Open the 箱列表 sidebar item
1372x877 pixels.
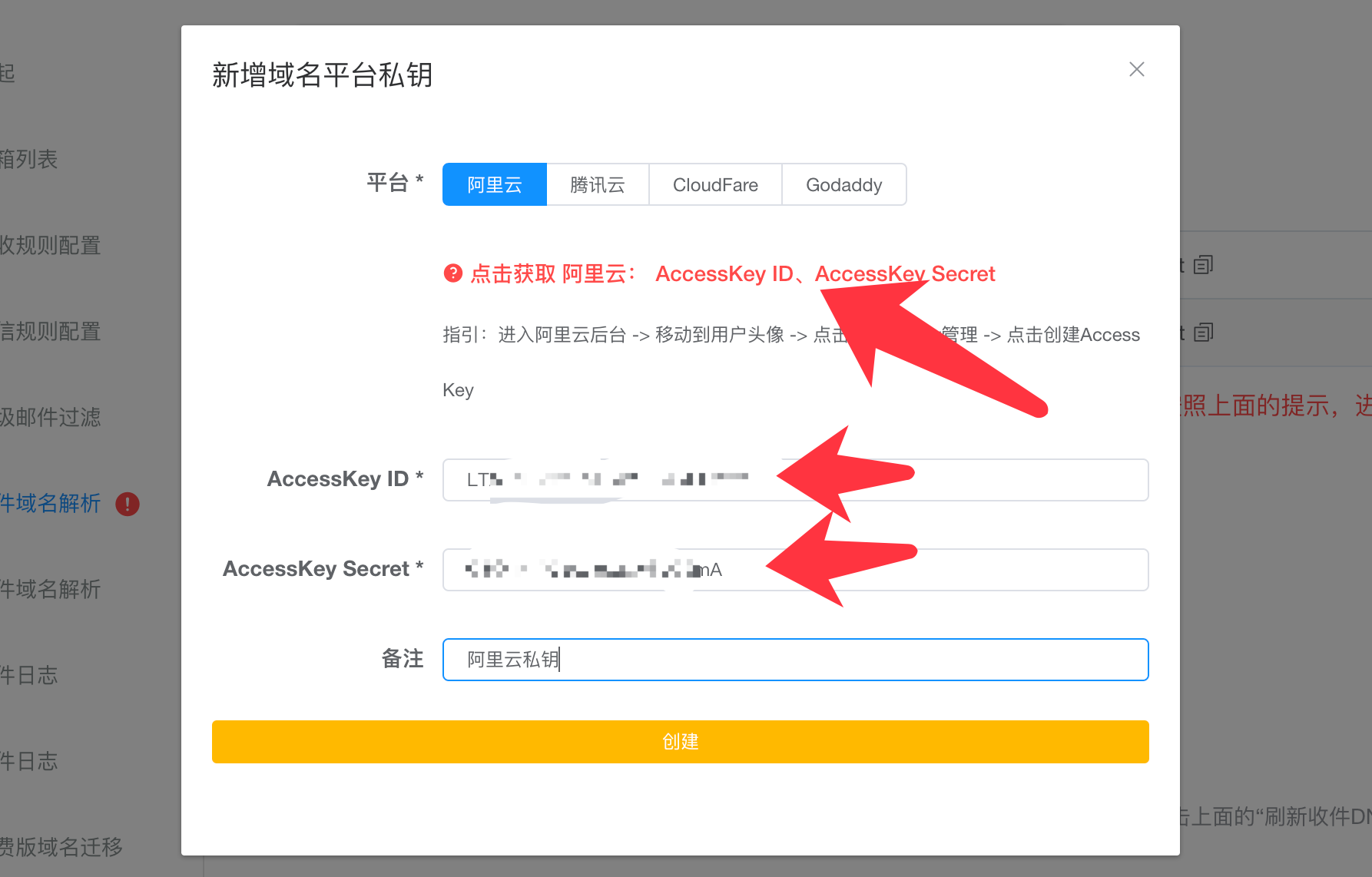click(x=29, y=160)
